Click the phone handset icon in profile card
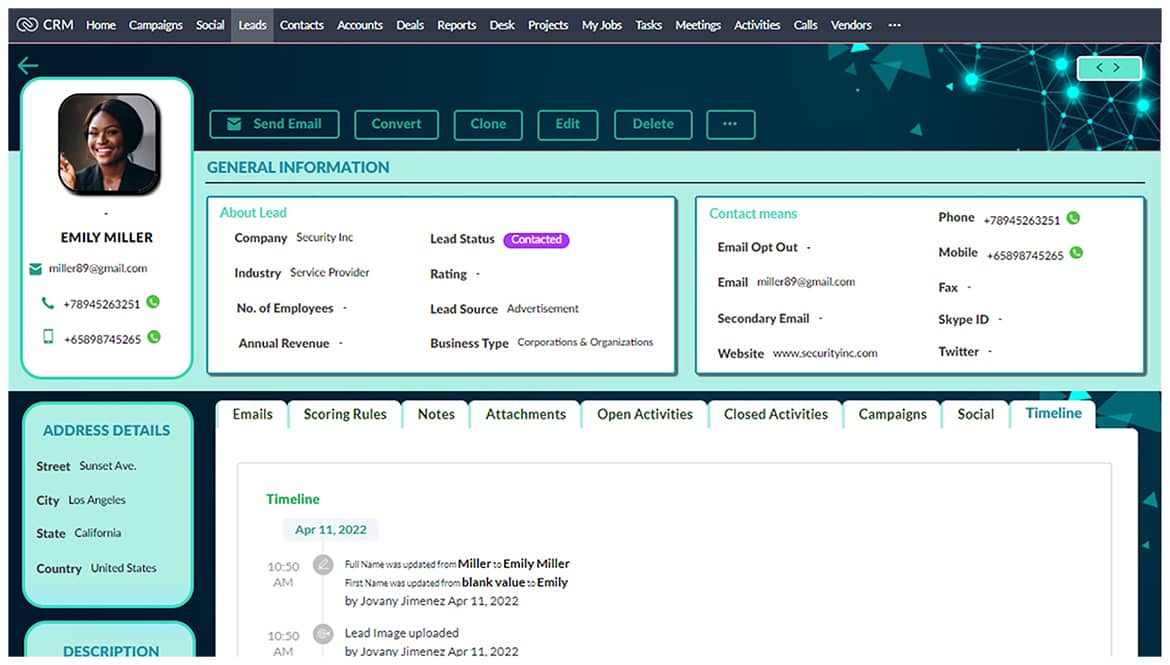Screen dimensions: 1170x665 pos(47,303)
